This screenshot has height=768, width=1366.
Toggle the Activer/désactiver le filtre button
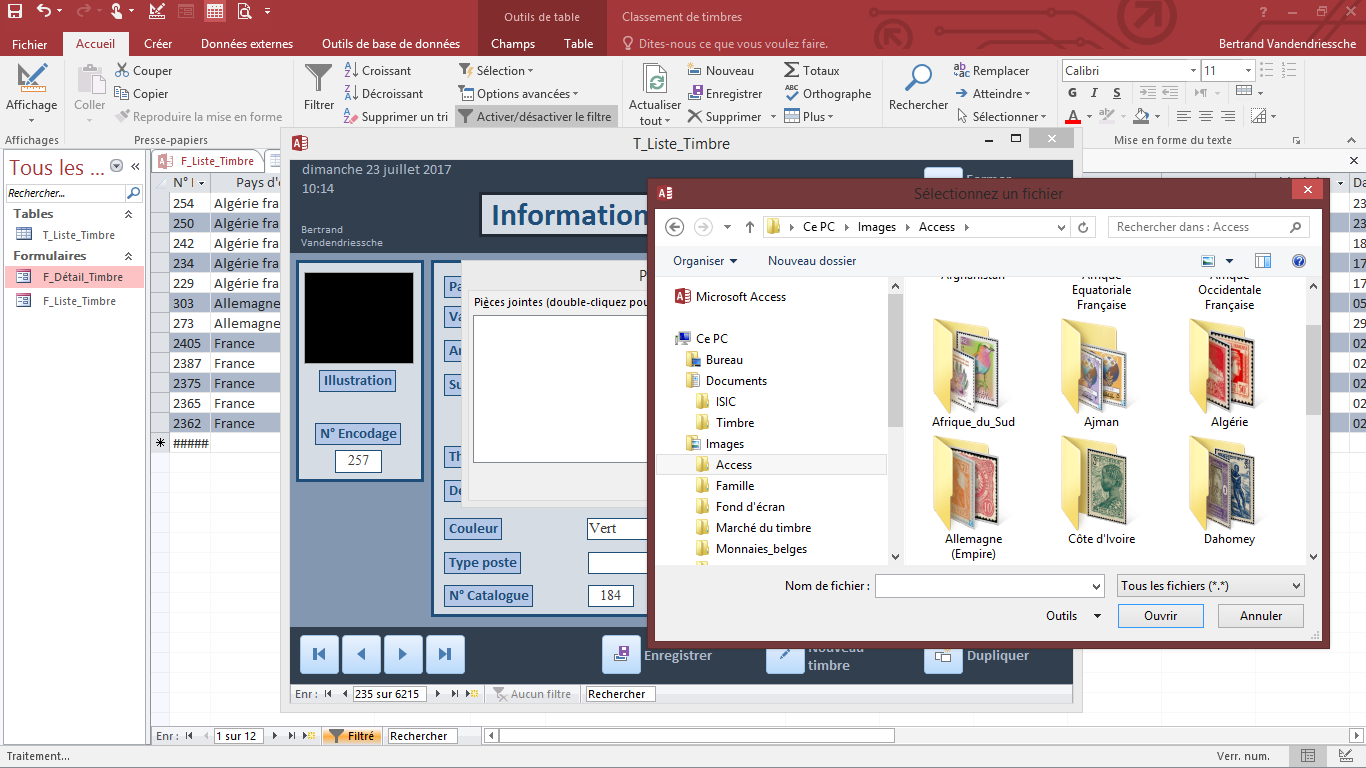point(535,117)
